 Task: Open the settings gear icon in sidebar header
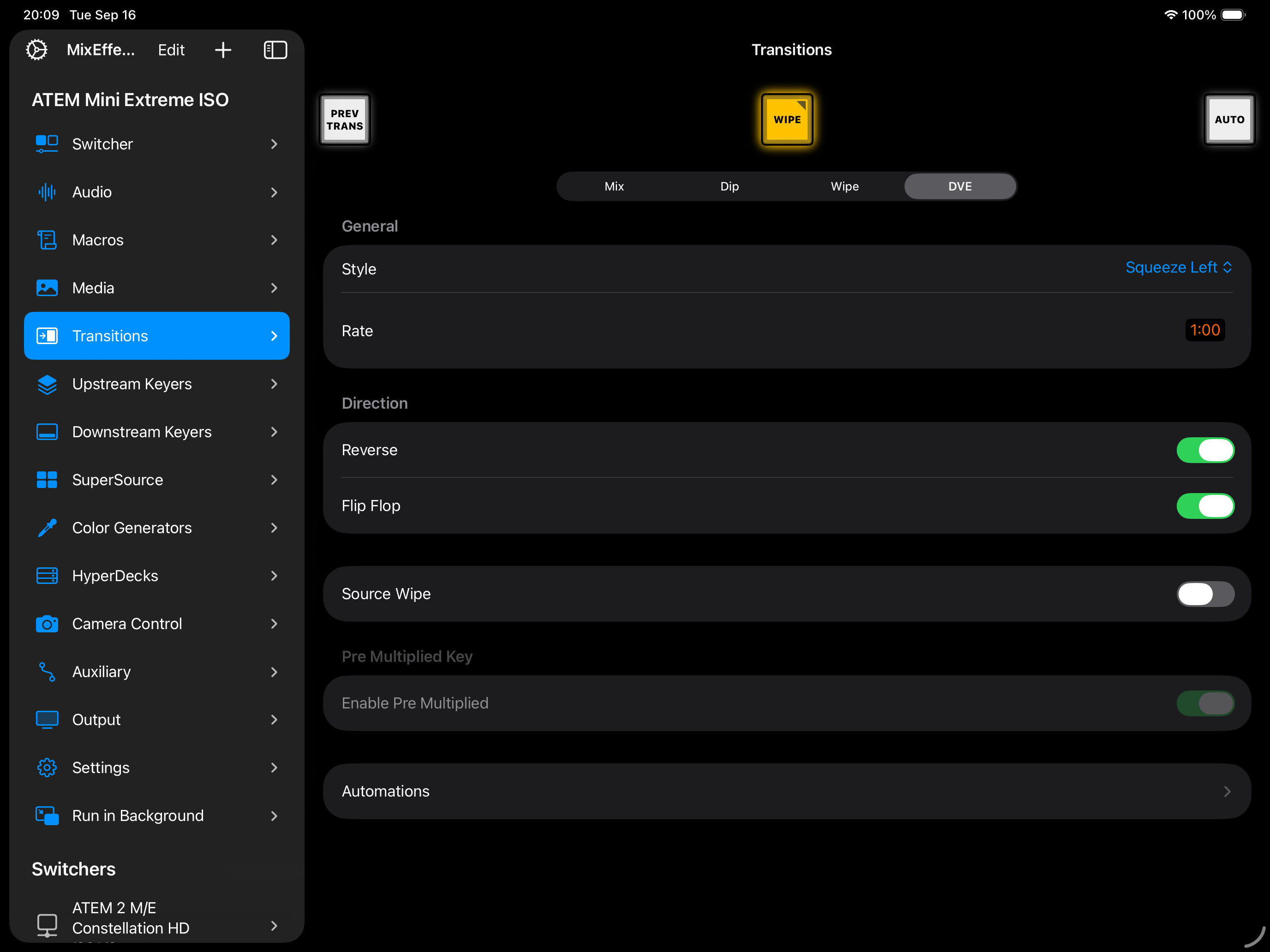37,50
